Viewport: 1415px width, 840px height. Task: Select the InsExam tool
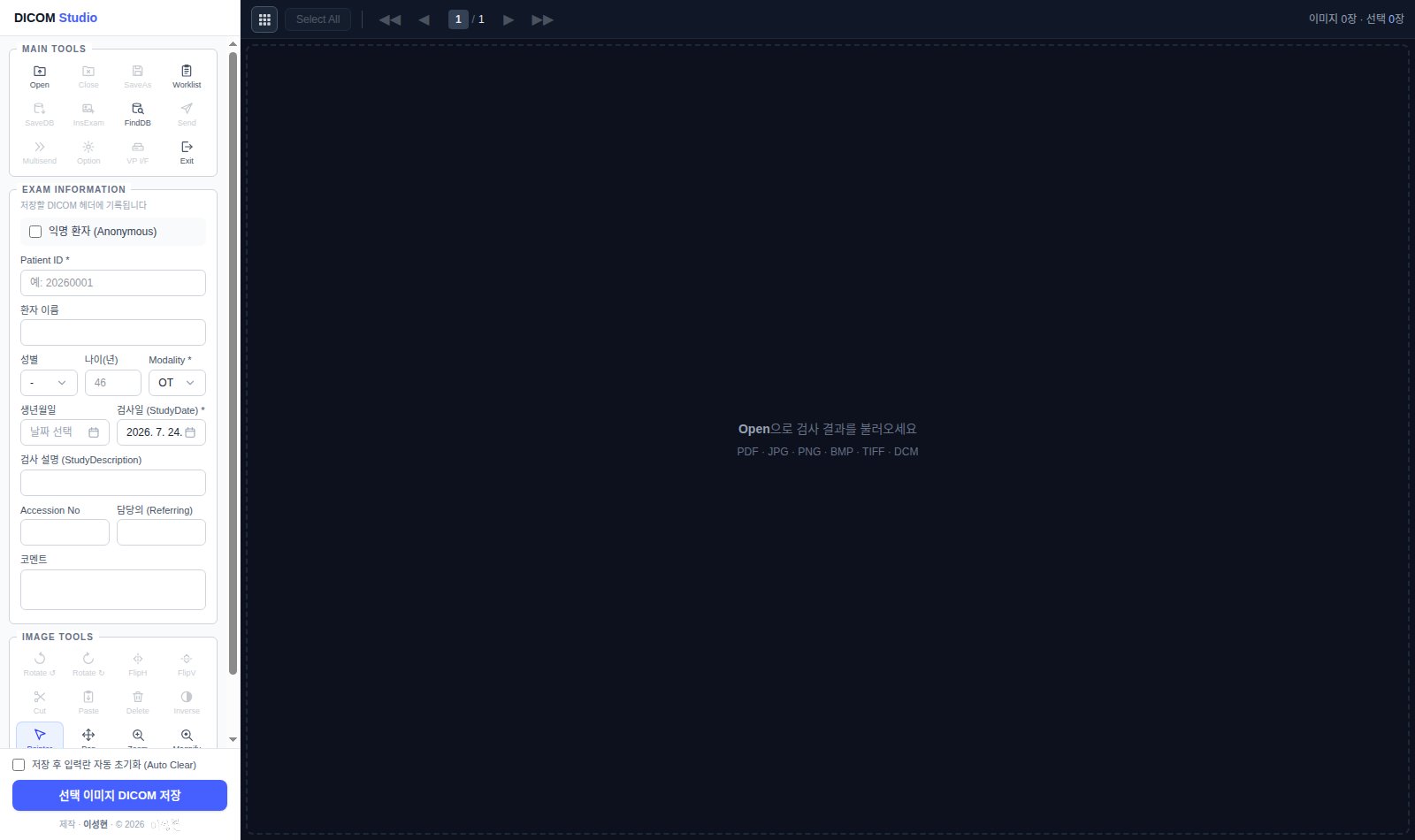(x=88, y=114)
